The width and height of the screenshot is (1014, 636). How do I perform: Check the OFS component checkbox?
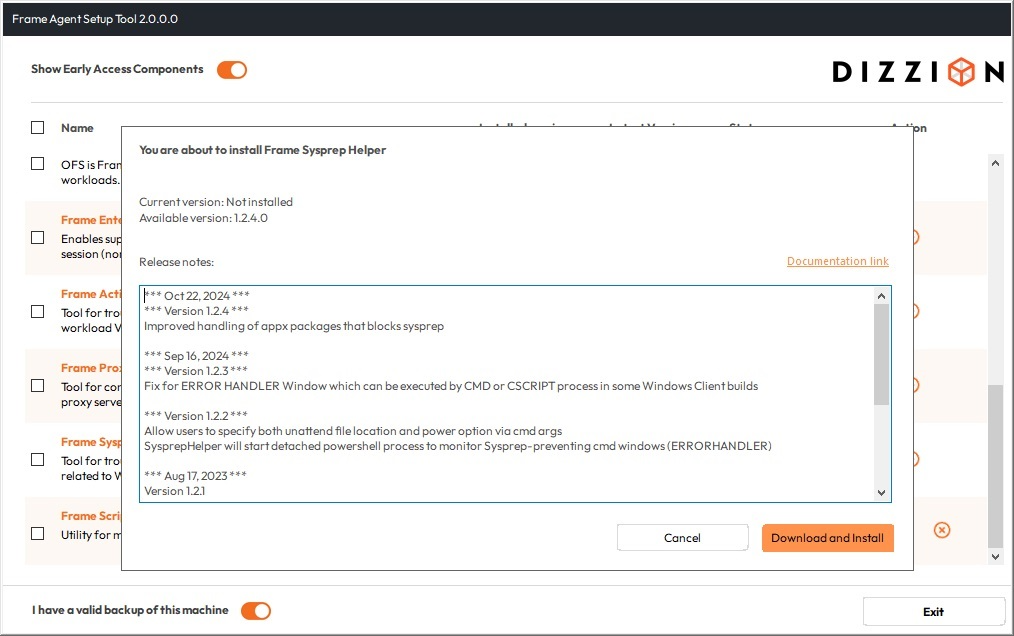point(37,163)
